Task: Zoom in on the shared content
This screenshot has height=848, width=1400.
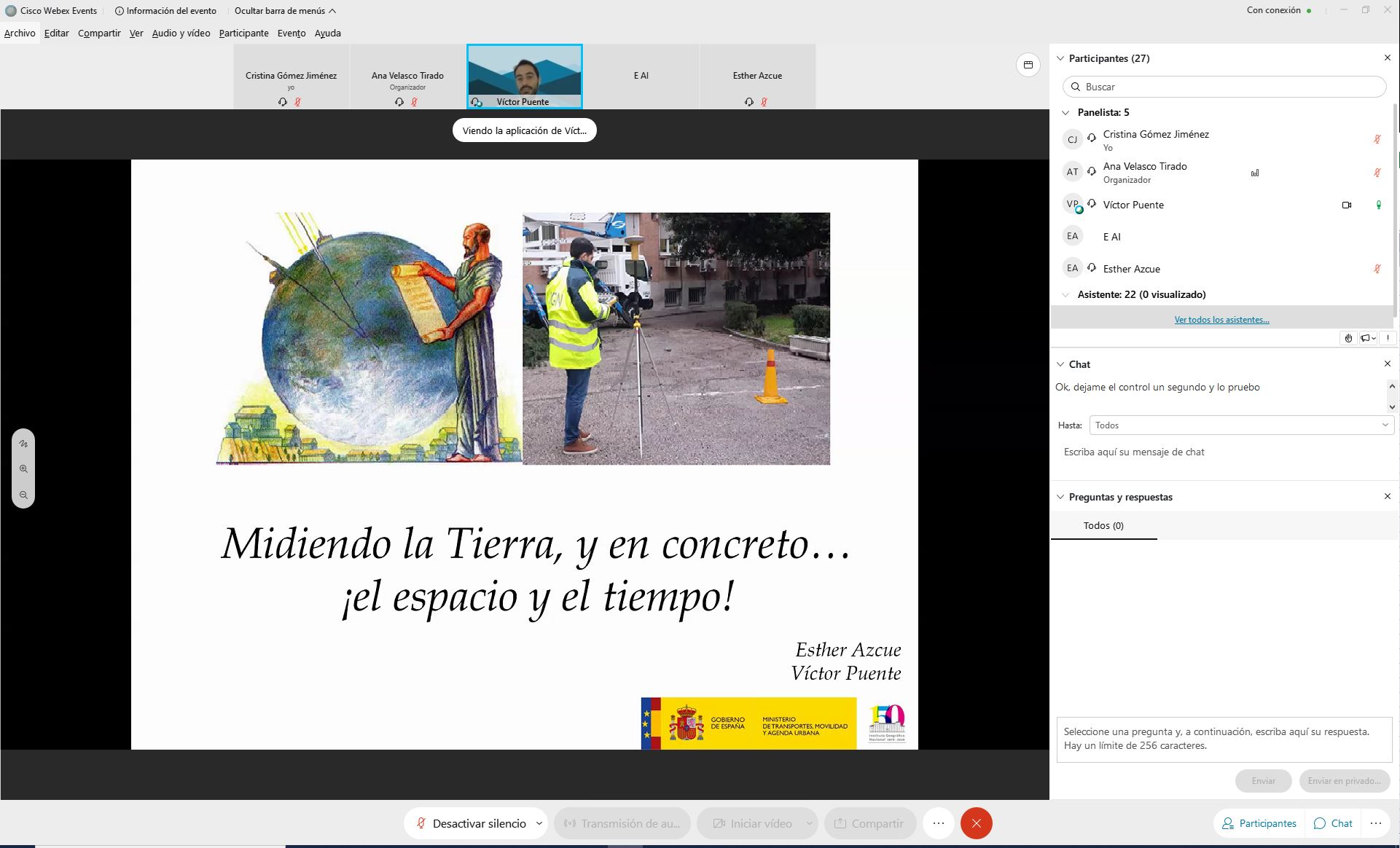Action: click(23, 469)
